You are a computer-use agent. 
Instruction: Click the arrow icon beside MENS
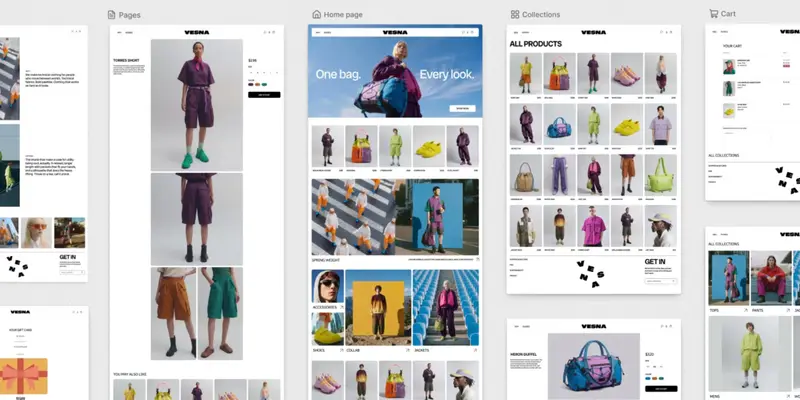(789, 396)
